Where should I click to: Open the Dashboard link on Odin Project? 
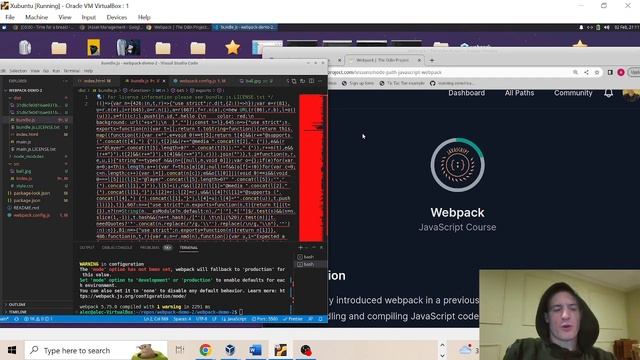[467, 93]
